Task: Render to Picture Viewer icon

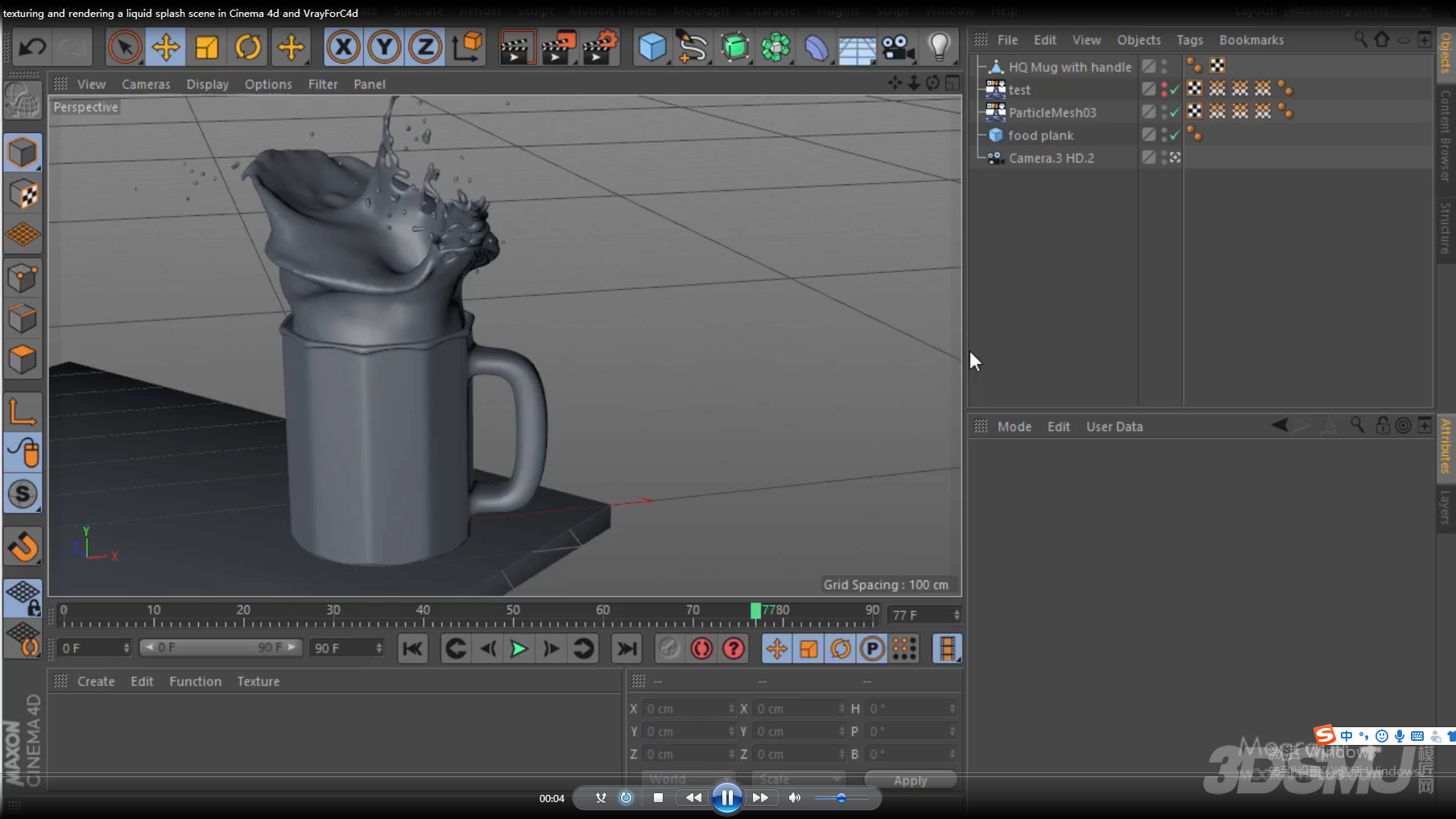Action: point(559,48)
